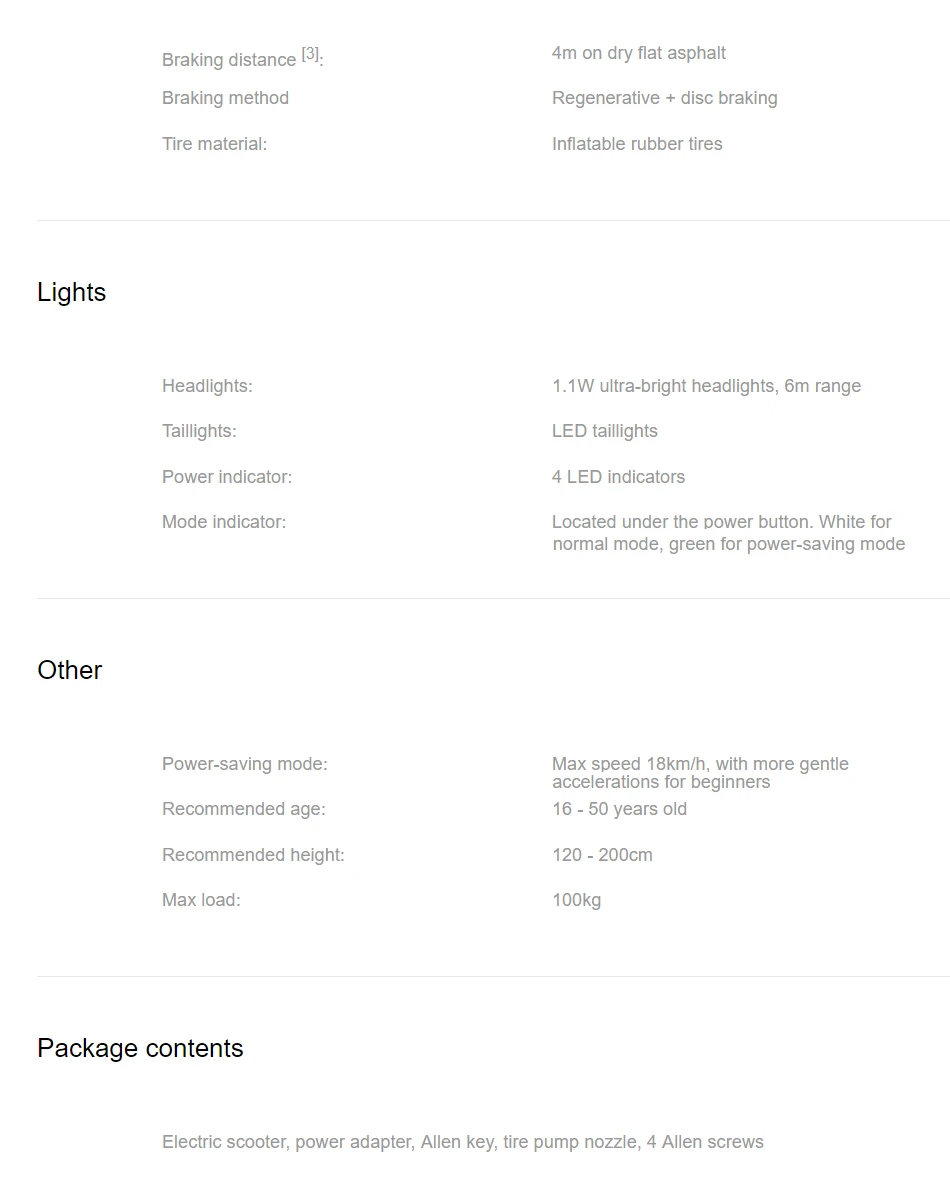Click the Mode indicator label

(x=224, y=522)
